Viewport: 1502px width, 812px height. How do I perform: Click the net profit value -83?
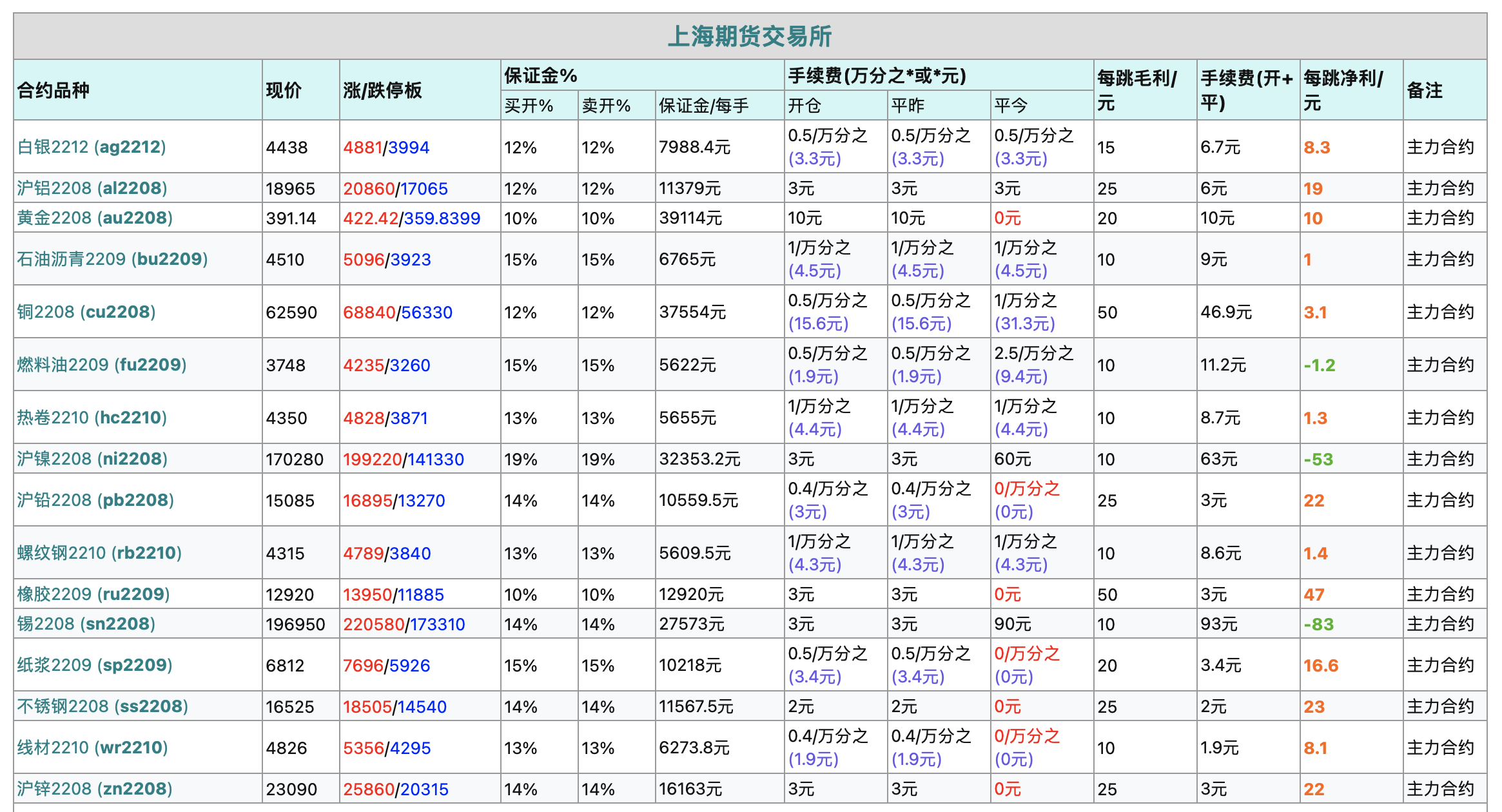[1318, 624]
